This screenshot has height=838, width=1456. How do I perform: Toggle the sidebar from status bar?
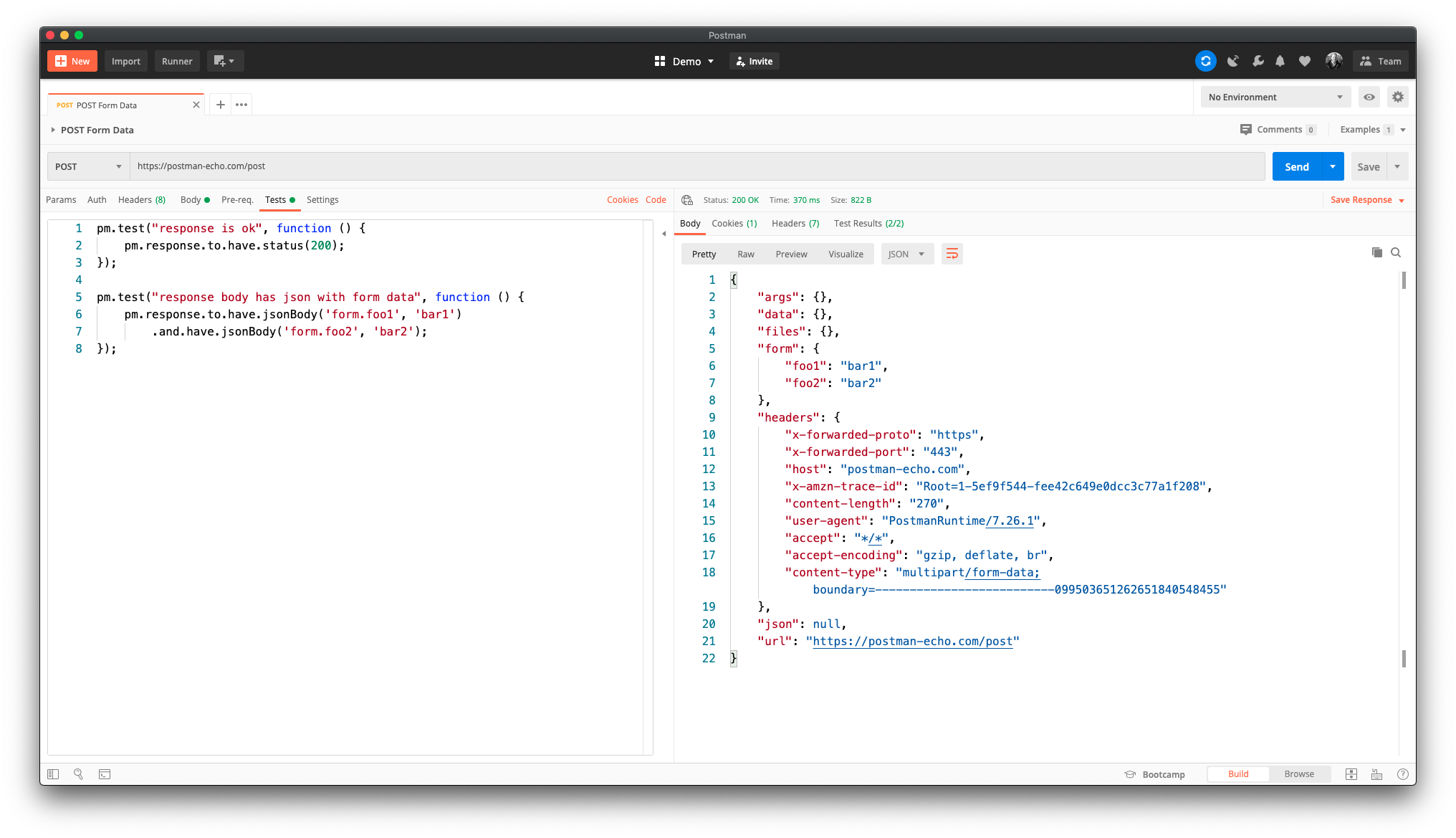(53, 774)
